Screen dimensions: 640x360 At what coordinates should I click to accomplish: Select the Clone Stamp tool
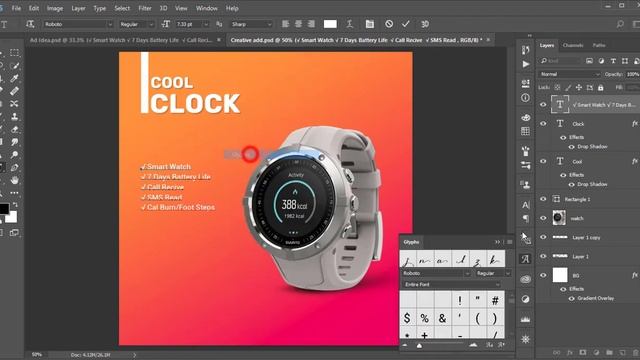pos(14,116)
